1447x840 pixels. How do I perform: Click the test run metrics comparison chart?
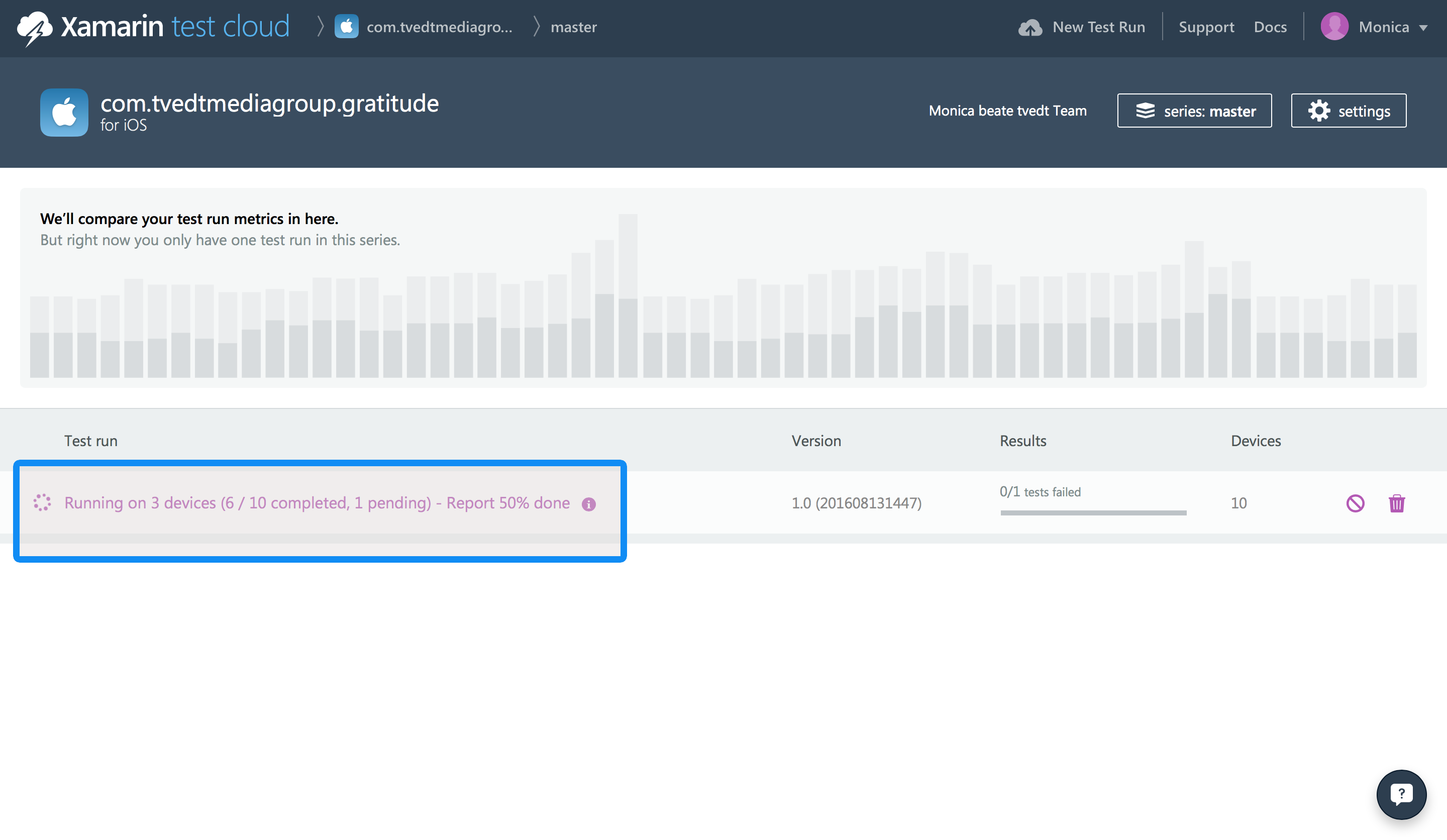[723, 288]
